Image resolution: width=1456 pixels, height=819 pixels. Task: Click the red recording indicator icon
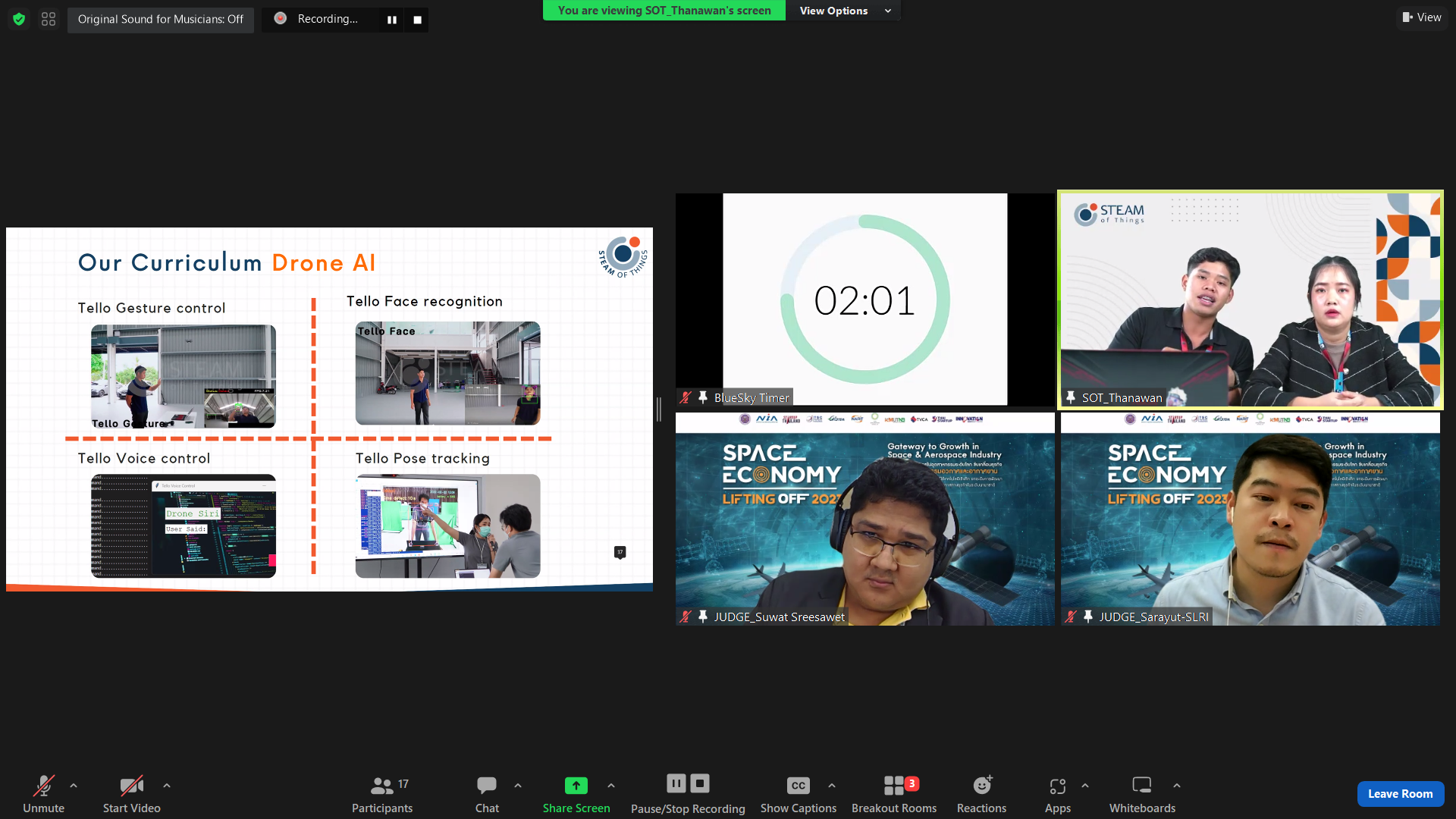click(x=280, y=18)
